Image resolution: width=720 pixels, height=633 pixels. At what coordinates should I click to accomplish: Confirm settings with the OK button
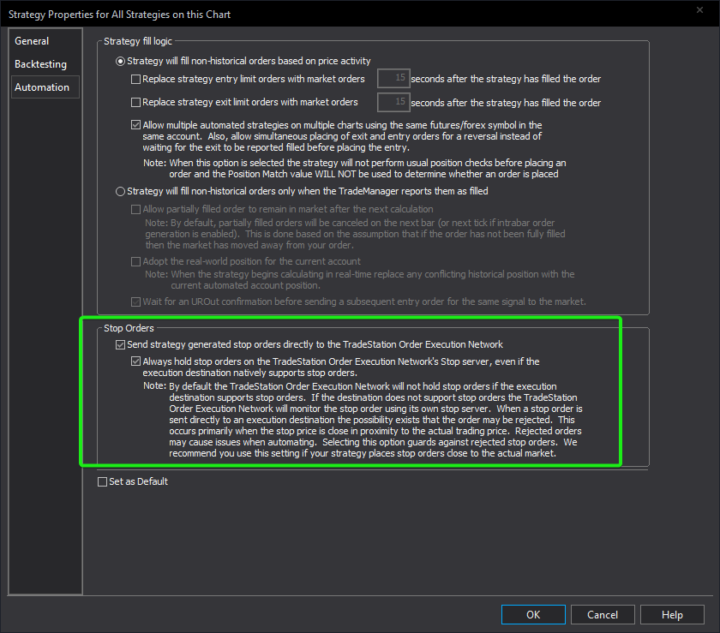tap(533, 615)
